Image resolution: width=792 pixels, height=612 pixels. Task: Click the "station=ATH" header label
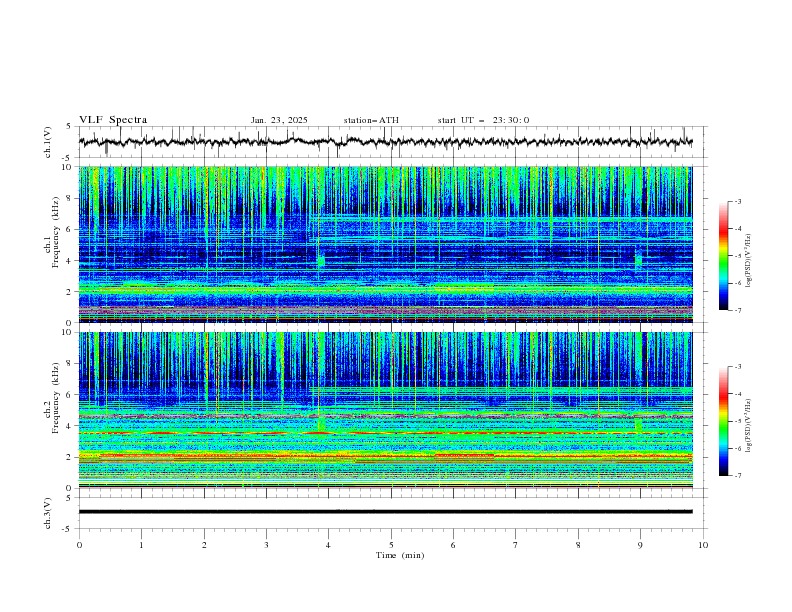371,120
